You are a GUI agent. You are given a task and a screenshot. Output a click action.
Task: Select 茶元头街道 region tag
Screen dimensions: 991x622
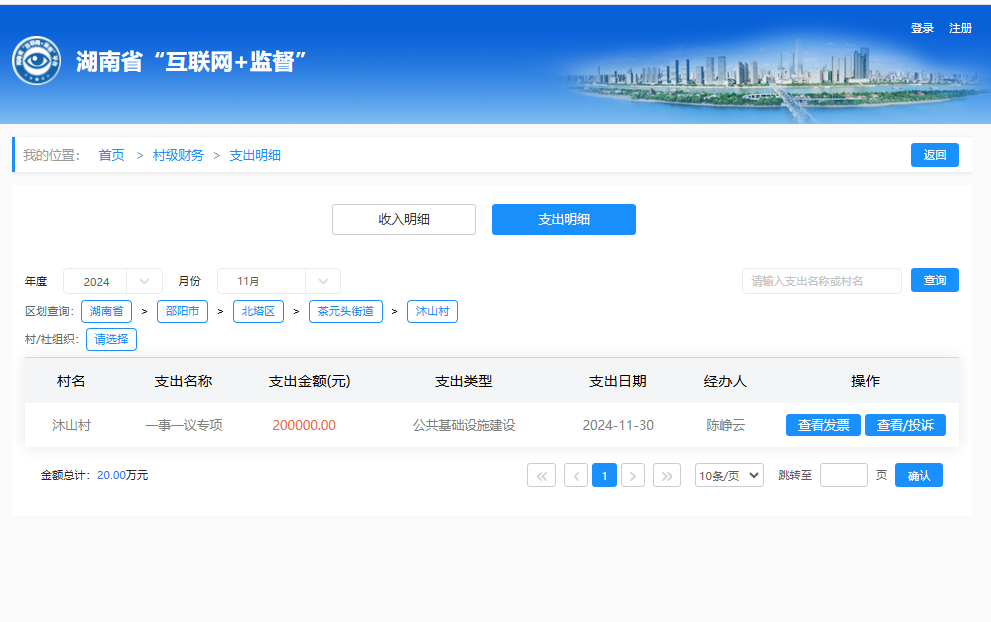(x=346, y=311)
